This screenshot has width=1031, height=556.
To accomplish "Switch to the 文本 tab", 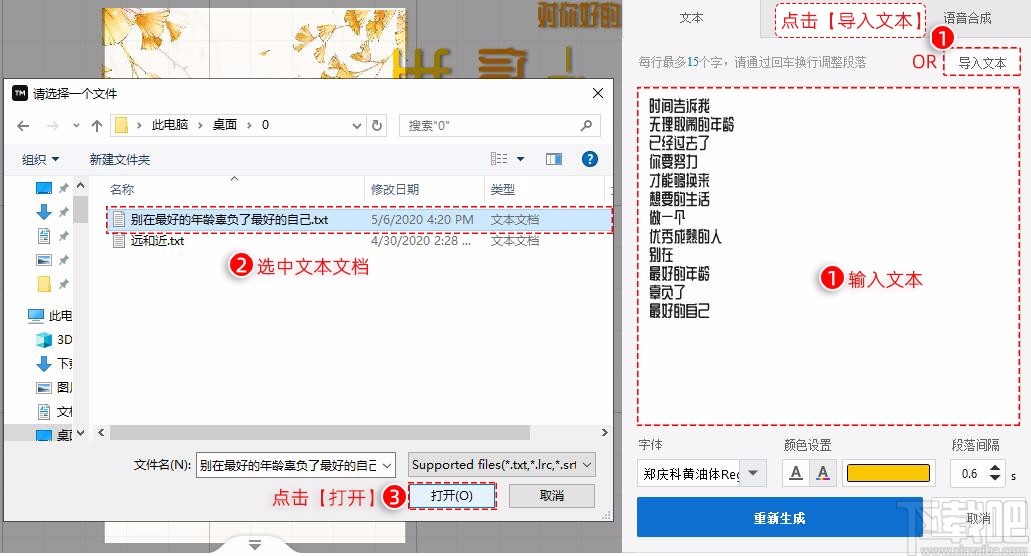I will (x=691, y=18).
